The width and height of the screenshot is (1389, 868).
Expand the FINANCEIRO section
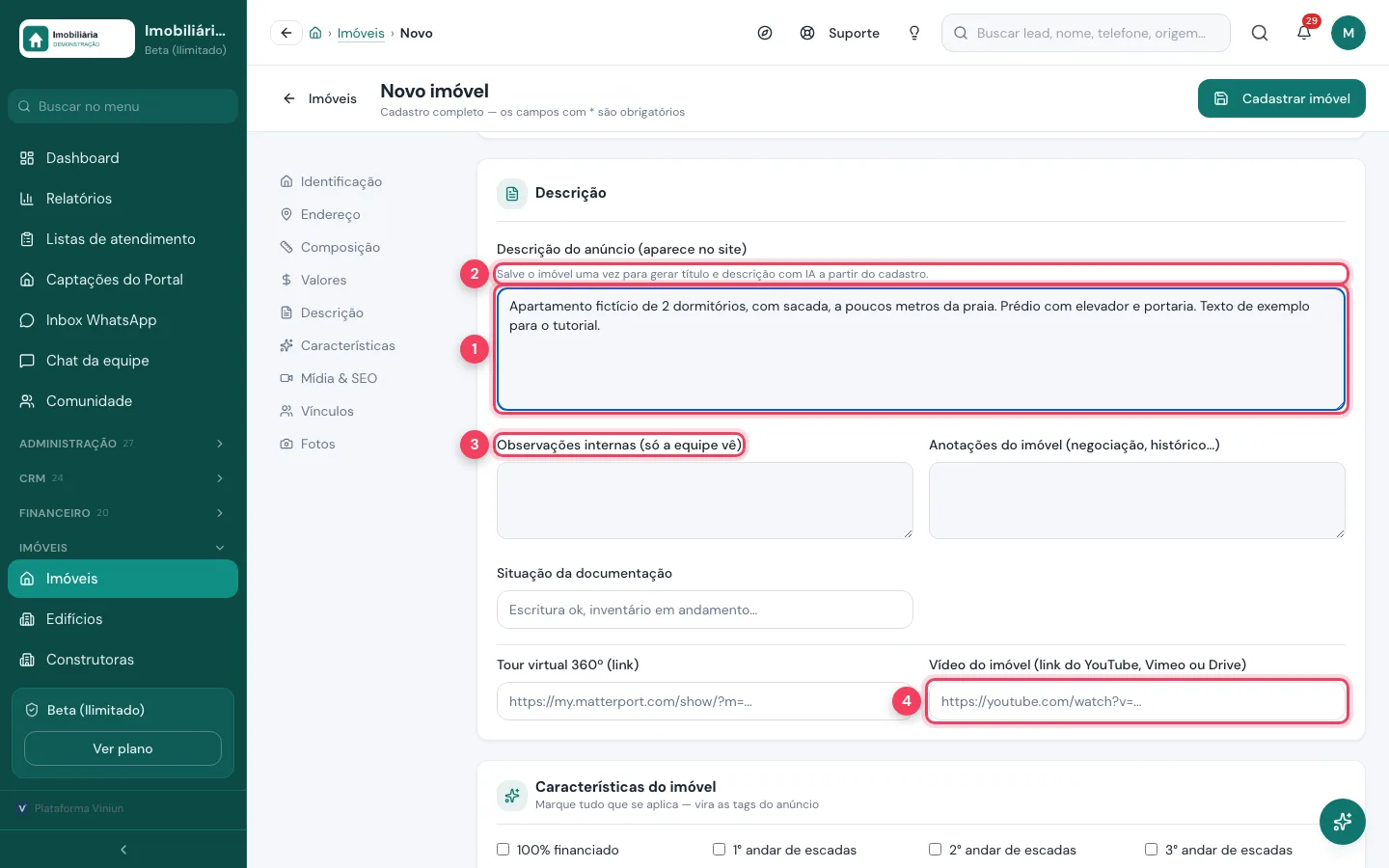pyautogui.click(x=123, y=513)
